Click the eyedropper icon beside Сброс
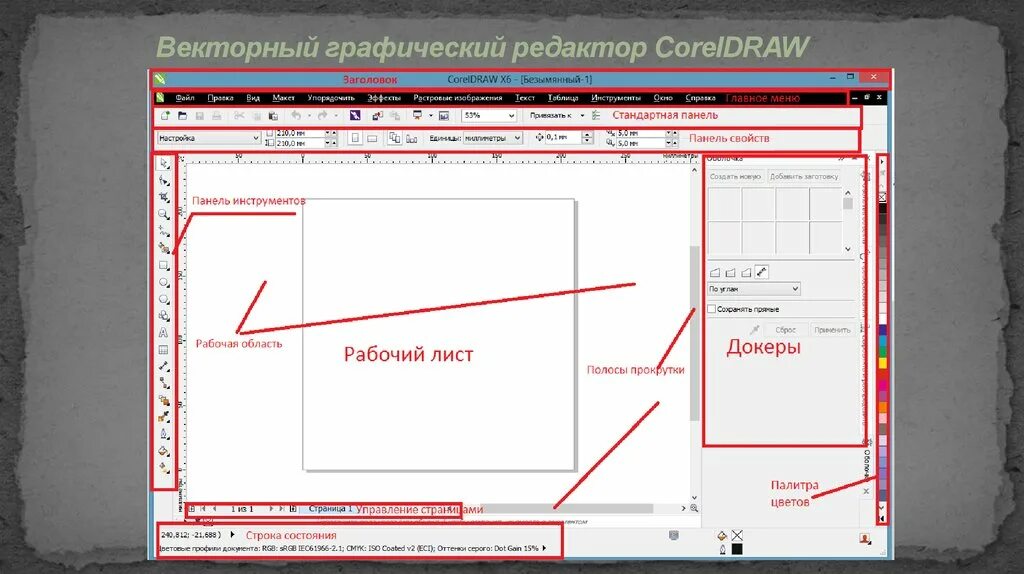This screenshot has height=574, width=1024. point(755,330)
